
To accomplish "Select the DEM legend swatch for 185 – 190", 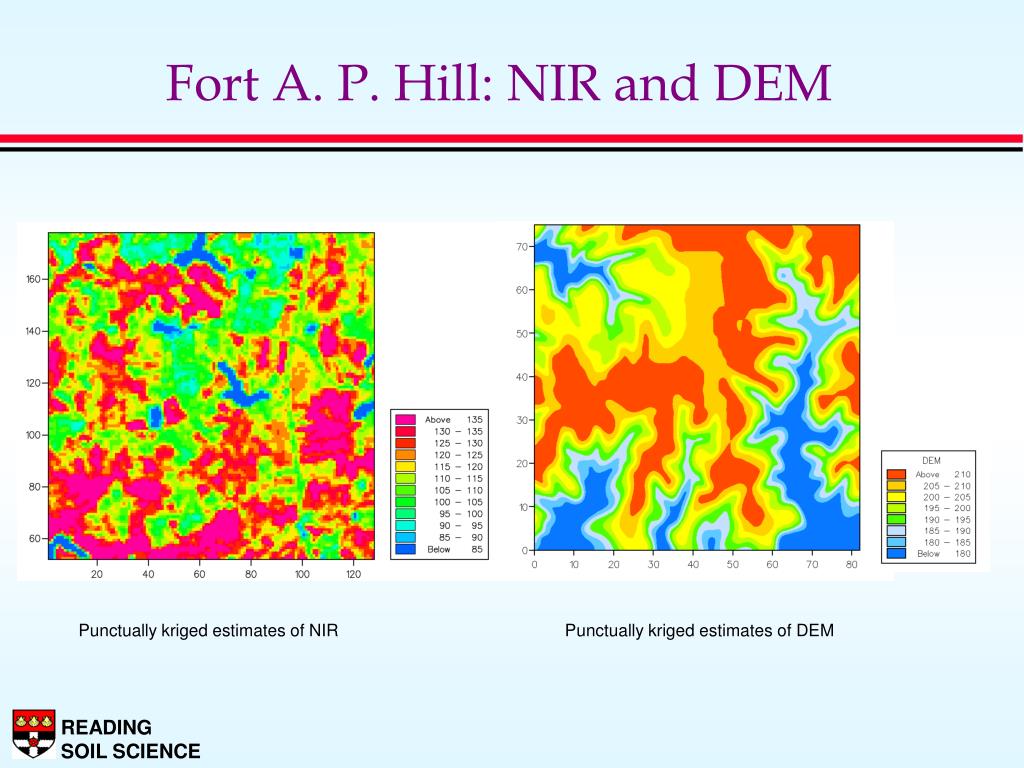I will coord(896,531).
